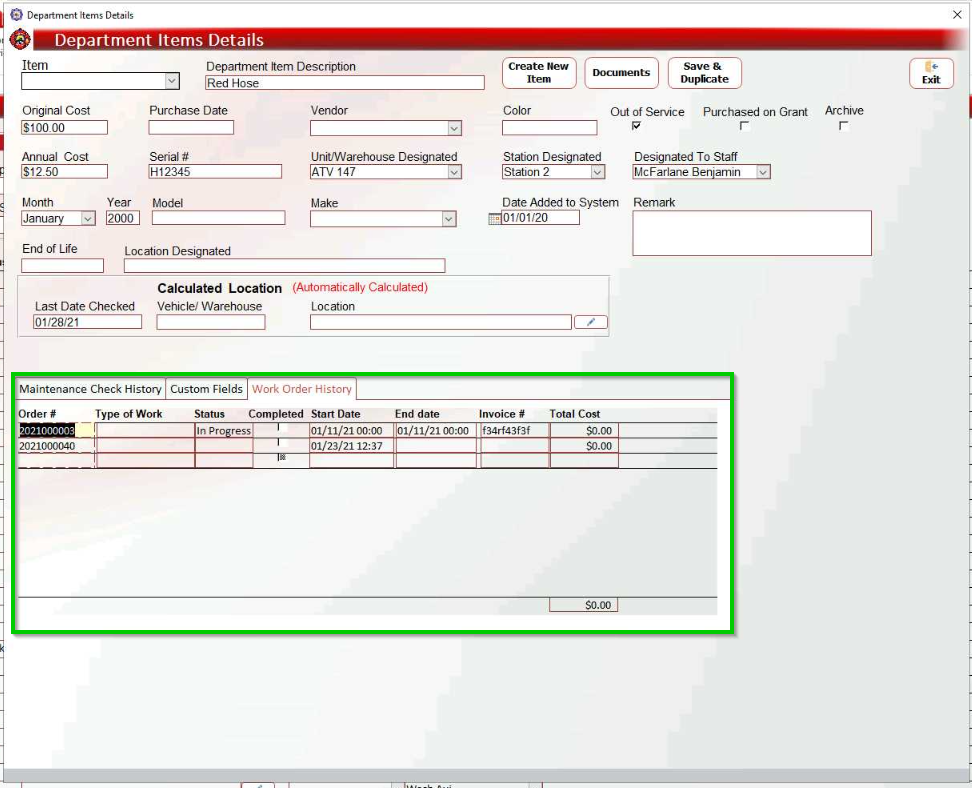This screenshot has width=972, height=788.
Task: Expand the Designated To Staff dropdown
Action: click(x=763, y=172)
